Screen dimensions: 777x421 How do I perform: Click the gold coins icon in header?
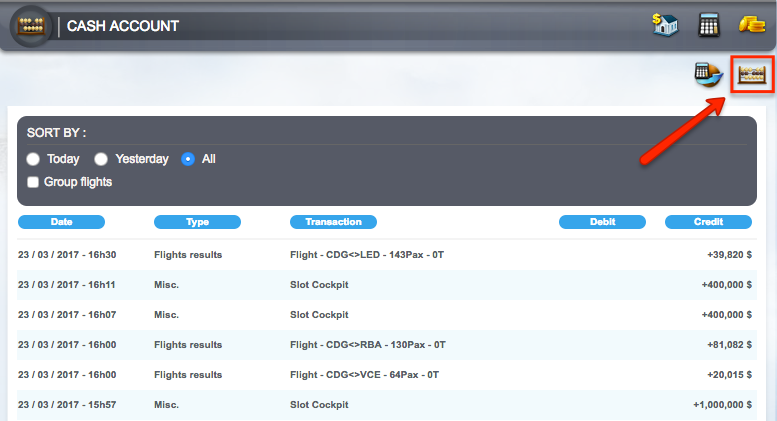click(x=752, y=24)
